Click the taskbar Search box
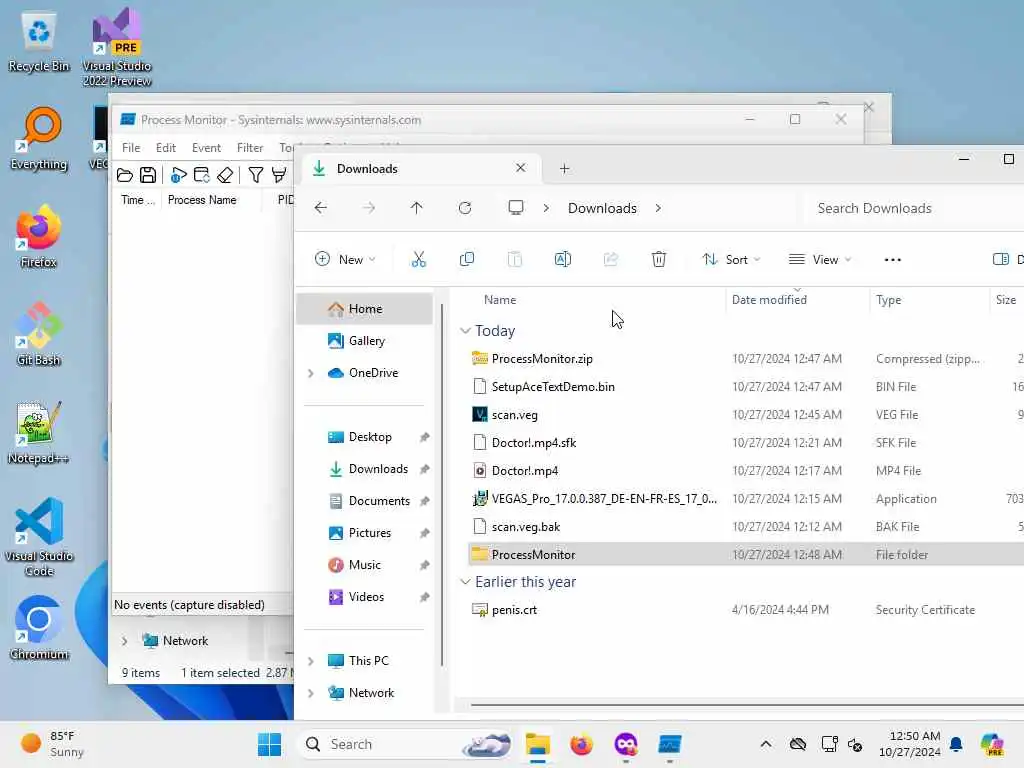The width and height of the screenshot is (1024, 768). (x=405, y=744)
